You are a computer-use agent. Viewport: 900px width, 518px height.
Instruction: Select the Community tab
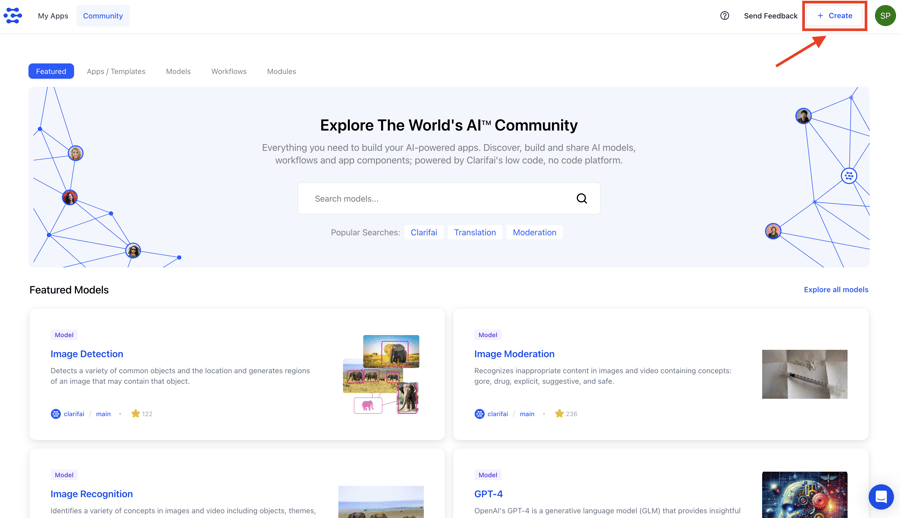(103, 16)
